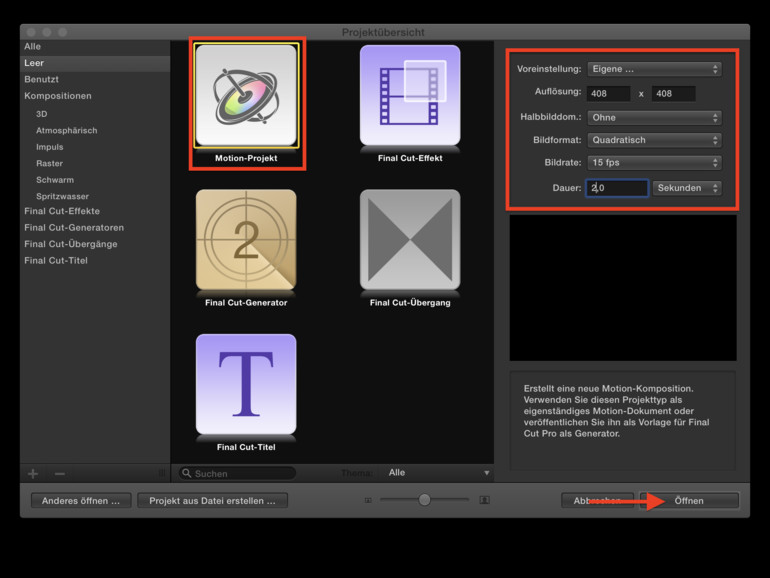Open the Impuls category

pyautogui.click(x=50, y=147)
